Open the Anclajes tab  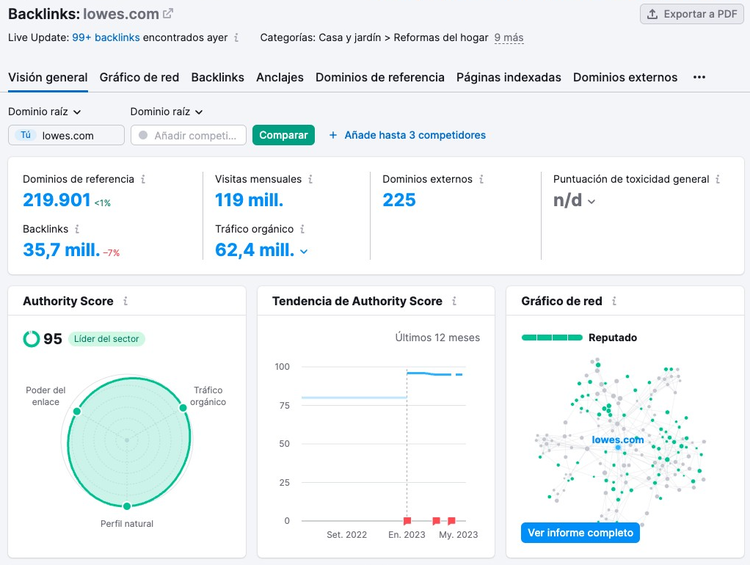(x=280, y=77)
